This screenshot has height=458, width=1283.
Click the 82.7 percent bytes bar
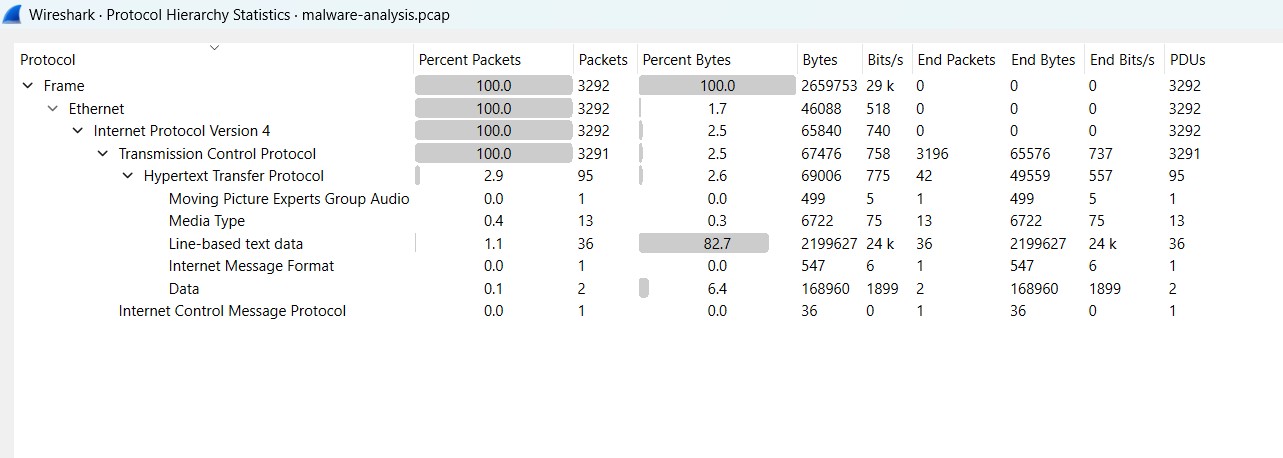tap(704, 243)
